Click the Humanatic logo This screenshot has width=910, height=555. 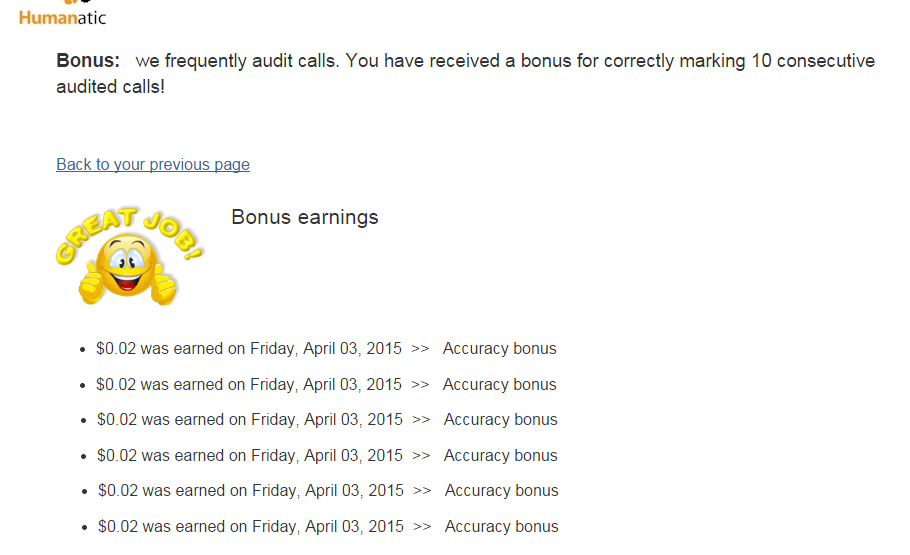click(x=62, y=14)
